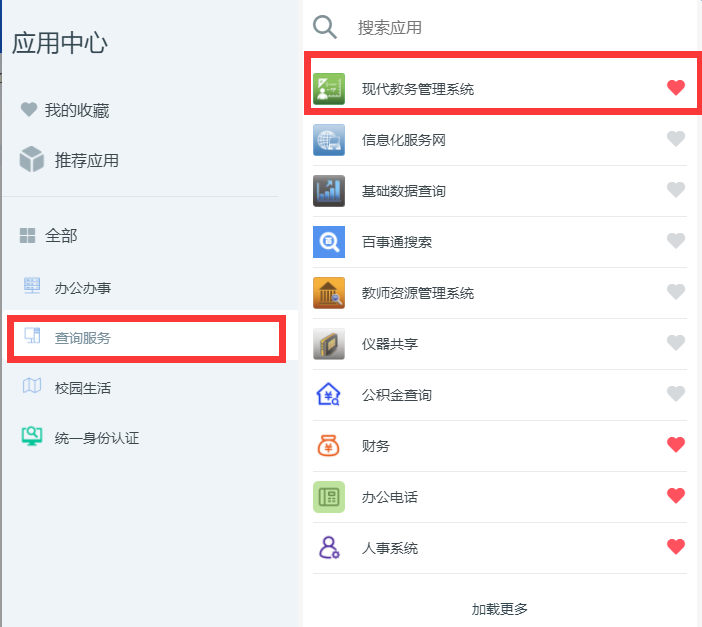Click the 信息化服务网 globe icon
Image resolution: width=702 pixels, height=627 pixels.
coord(329,140)
